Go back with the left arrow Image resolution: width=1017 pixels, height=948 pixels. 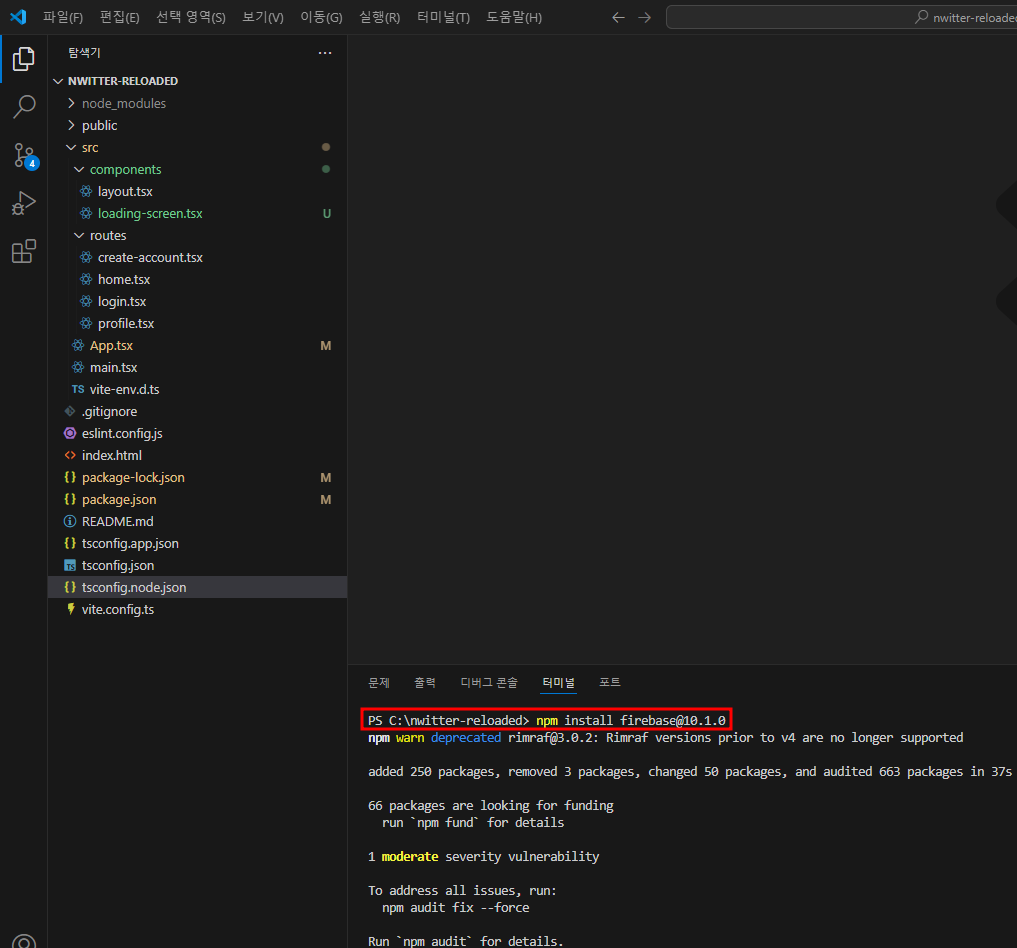(618, 18)
